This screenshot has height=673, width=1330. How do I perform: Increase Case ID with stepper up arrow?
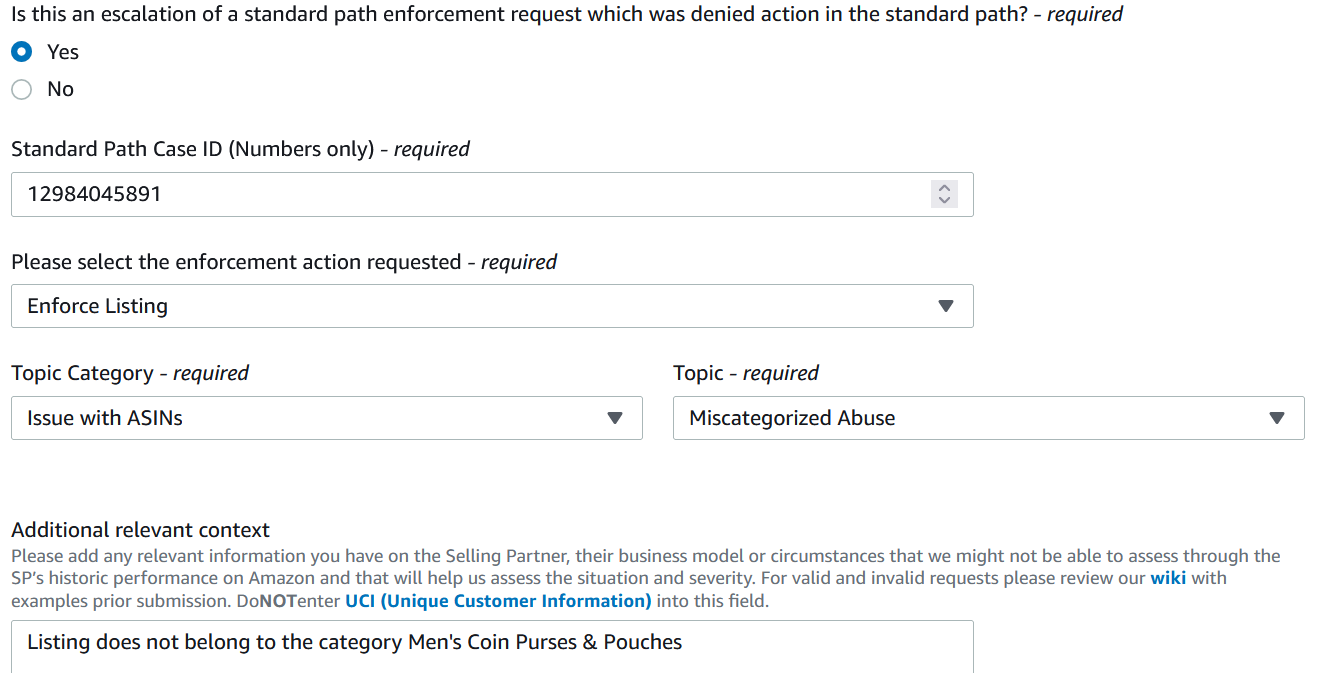click(x=944, y=187)
